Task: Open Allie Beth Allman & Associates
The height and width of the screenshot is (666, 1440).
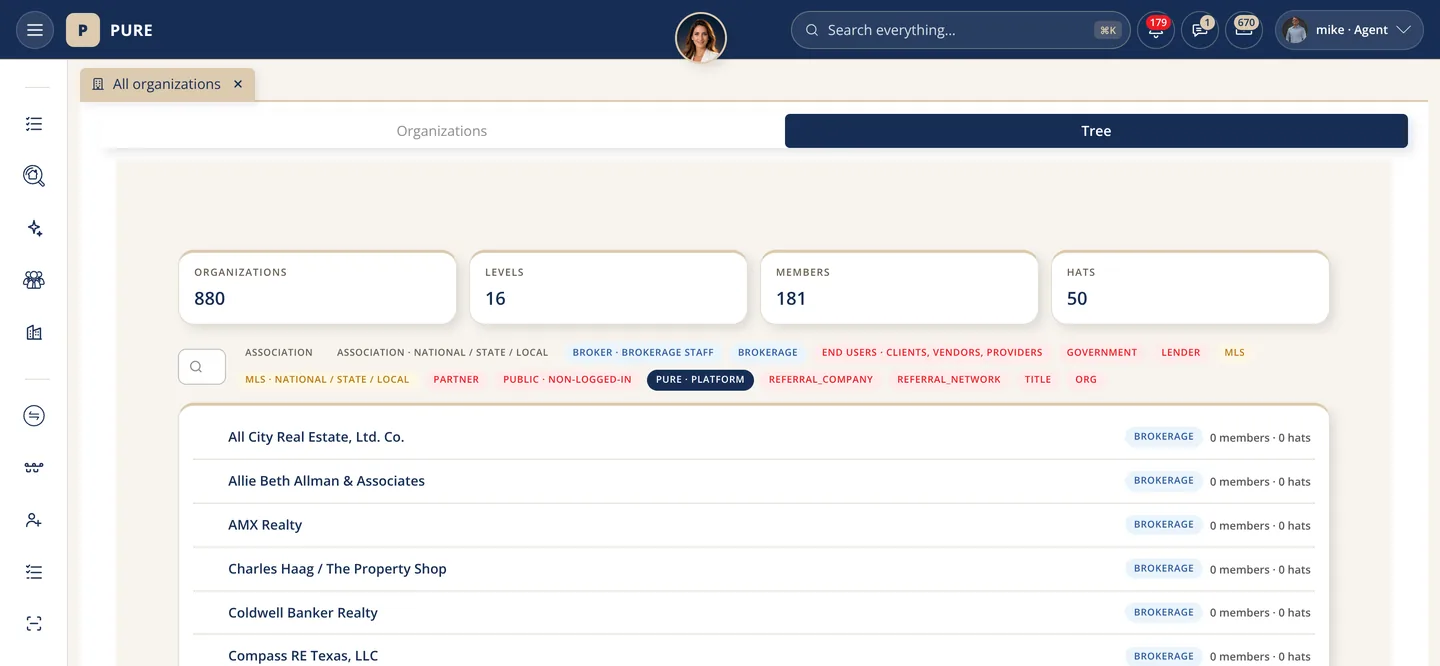Action: [x=753, y=481]
